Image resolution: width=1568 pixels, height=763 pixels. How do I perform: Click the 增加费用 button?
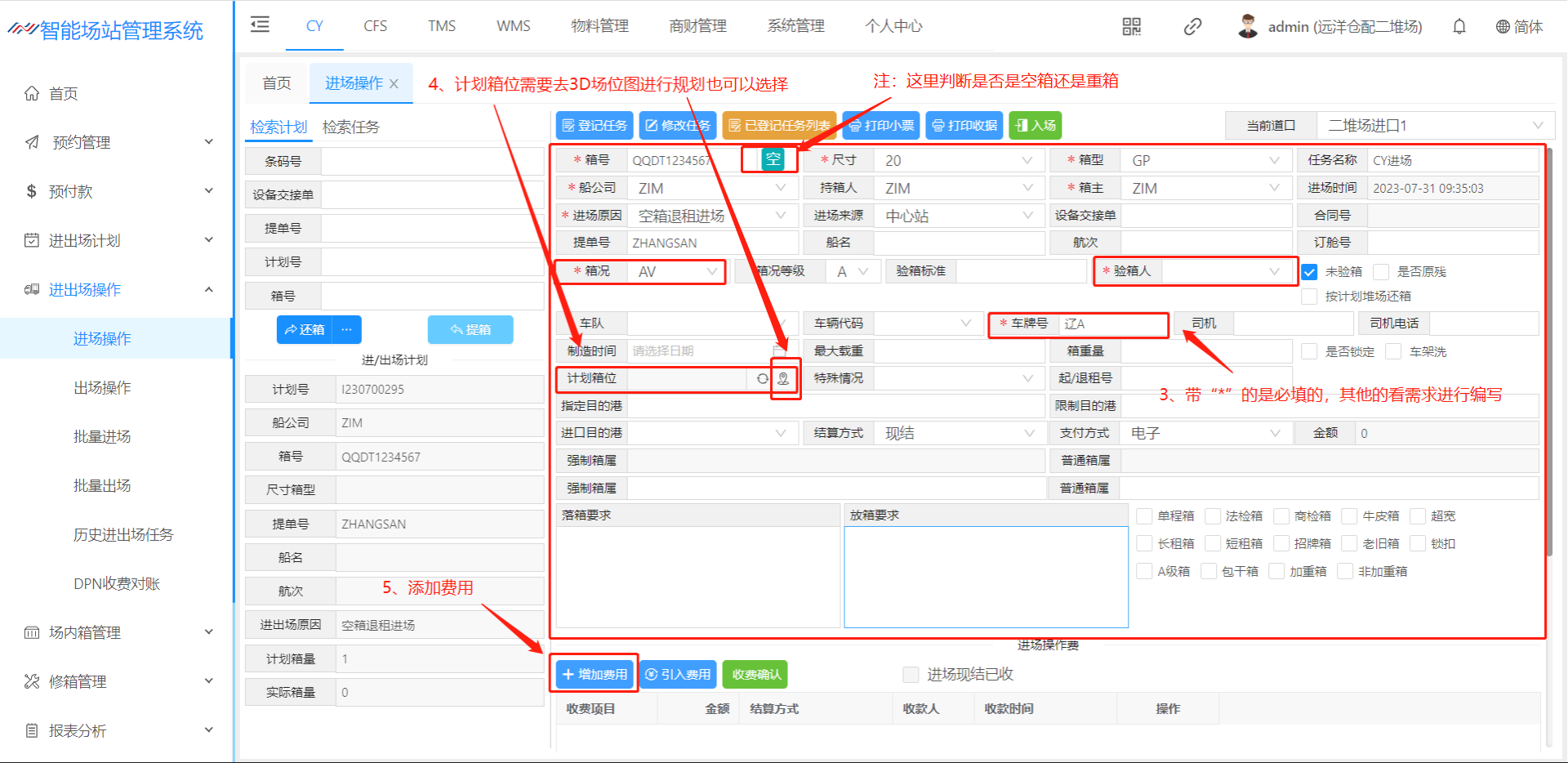coord(595,675)
